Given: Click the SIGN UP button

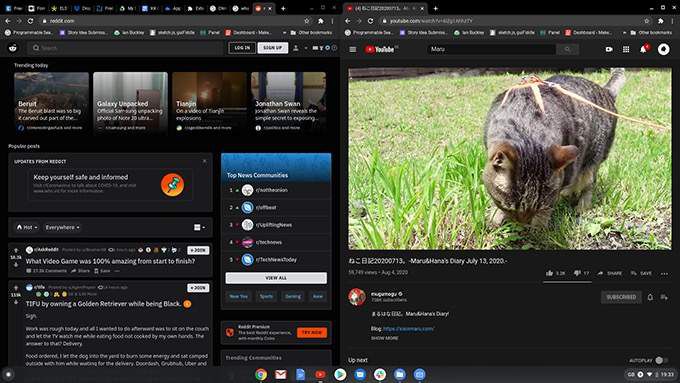Looking at the screenshot, I should [273, 48].
